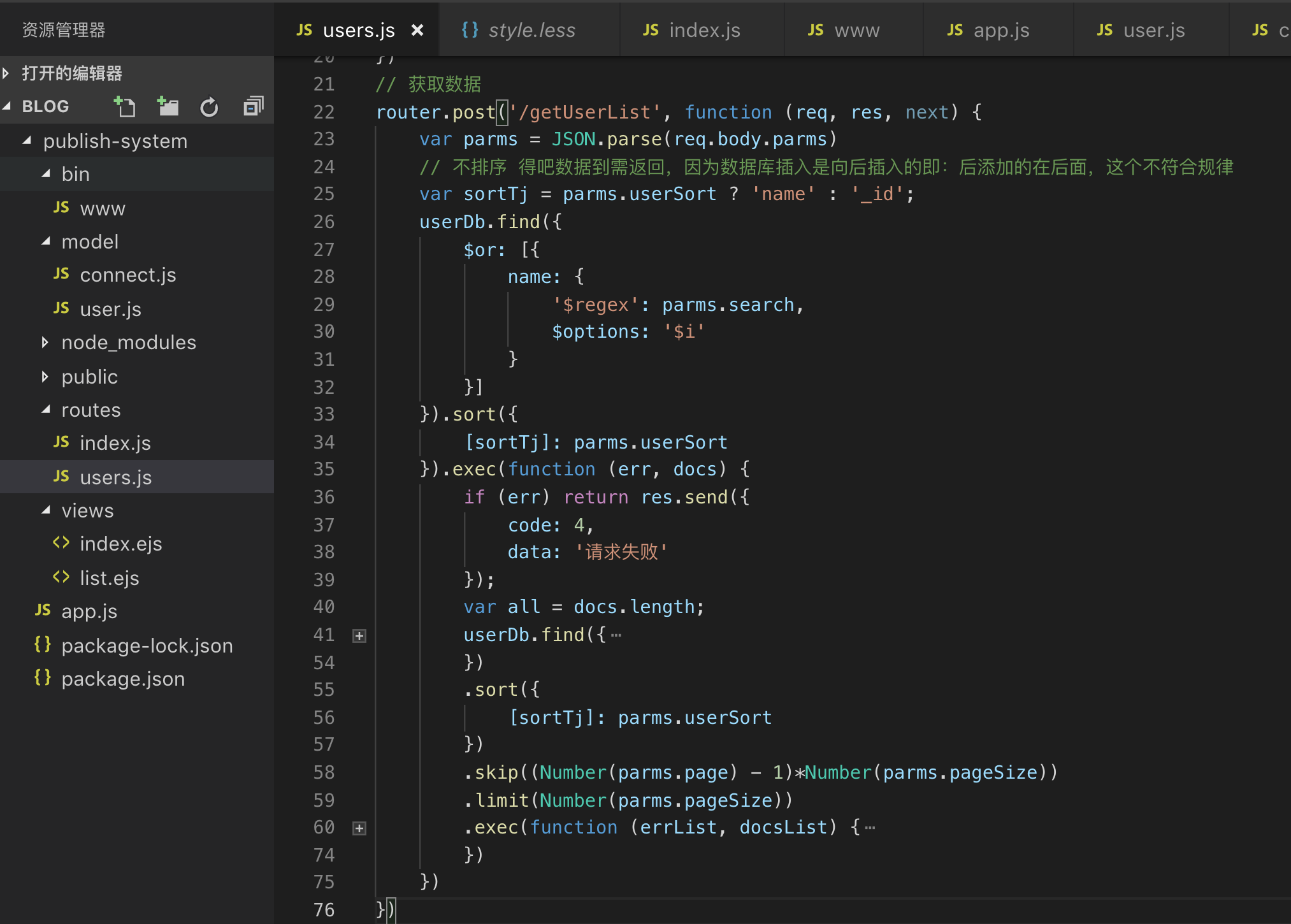The width and height of the screenshot is (1291, 924).
Task: Unfold the collapsed code at line 60
Action: click(x=359, y=828)
